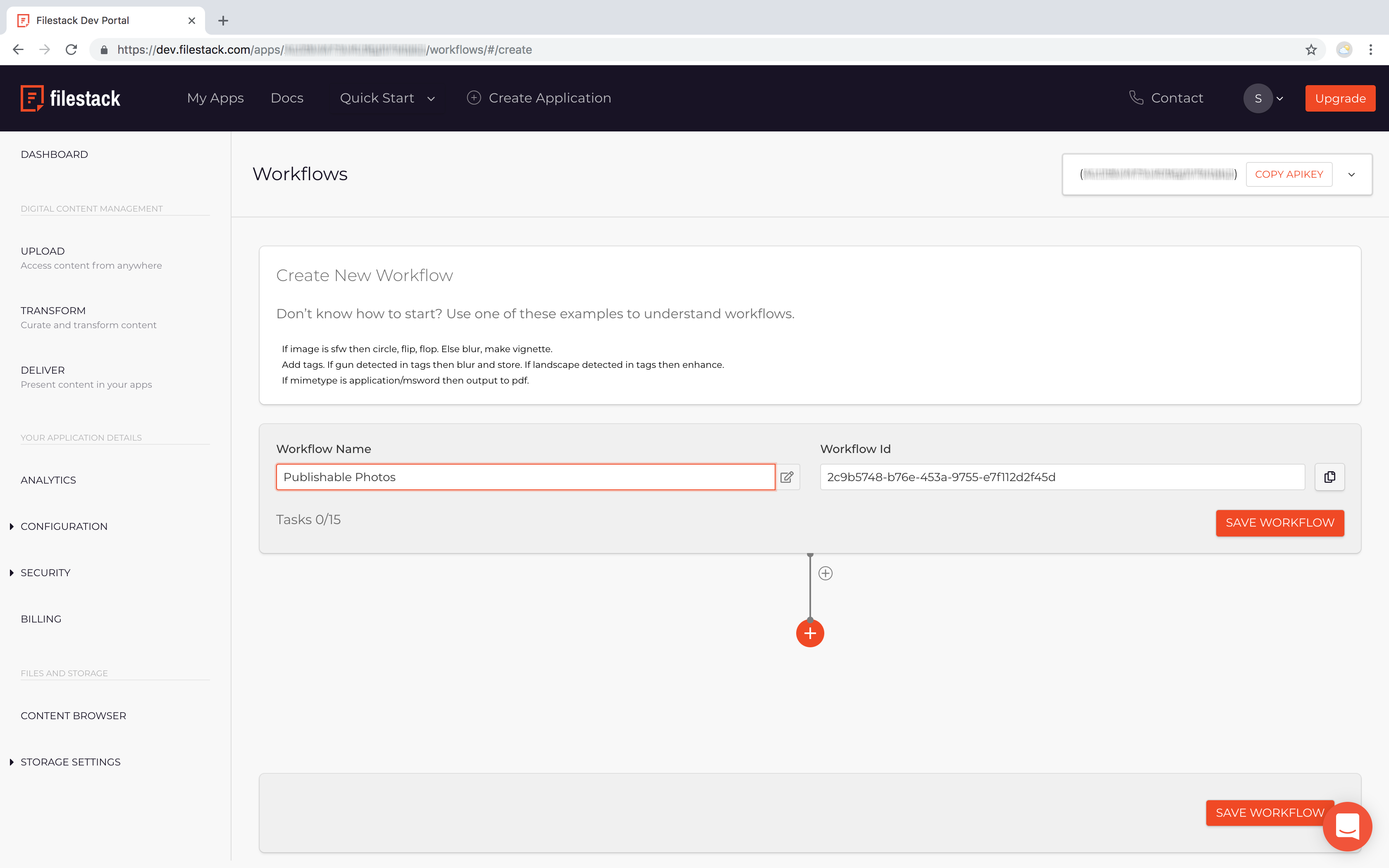The image size is (1389, 868).
Task: Close the Filestack Dev Portal tab
Action: pyautogui.click(x=192, y=21)
